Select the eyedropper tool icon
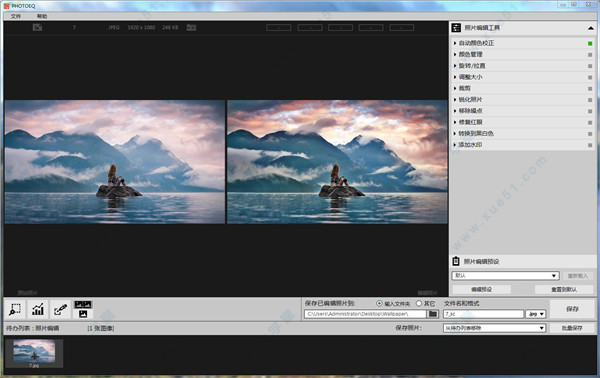Image resolution: width=600 pixels, height=378 pixels. point(60,309)
